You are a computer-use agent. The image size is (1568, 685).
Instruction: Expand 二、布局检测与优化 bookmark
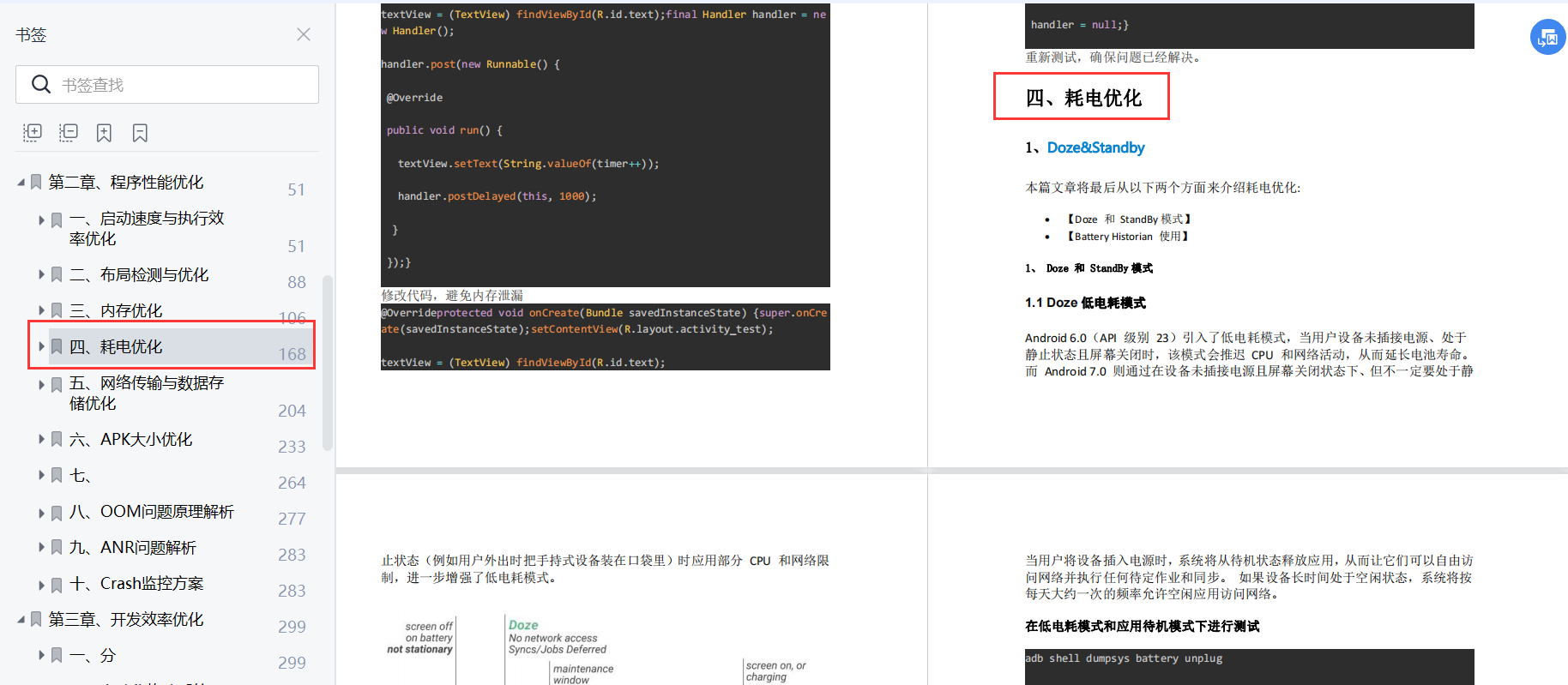point(41,275)
